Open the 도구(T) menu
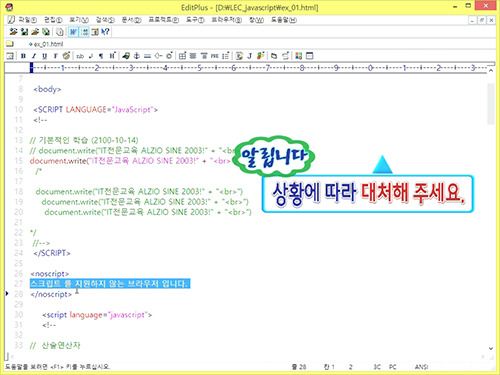The height and width of the screenshot is (375, 500). click(x=195, y=20)
